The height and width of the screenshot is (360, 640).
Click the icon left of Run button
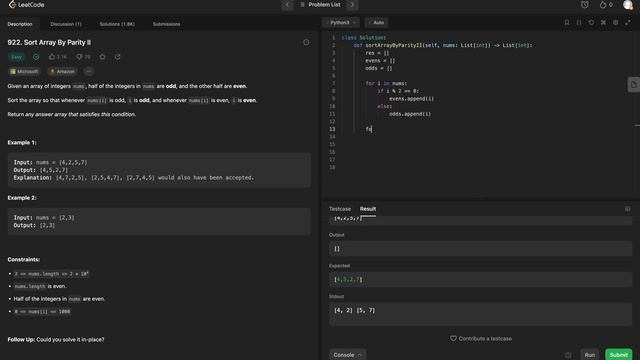pos(568,355)
